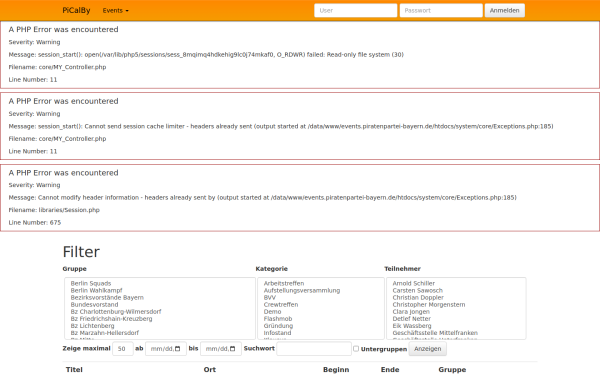Select Bz Friedrichshain-Kreuzberg group
The height and width of the screenshot is (375, 600).
(111, 319)
